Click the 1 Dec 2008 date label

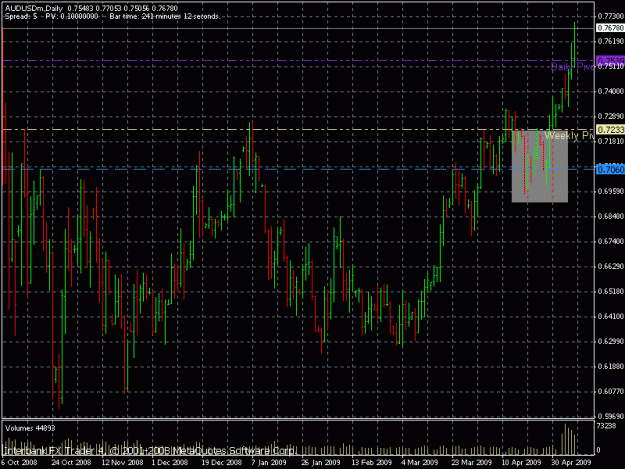point(170,463)
